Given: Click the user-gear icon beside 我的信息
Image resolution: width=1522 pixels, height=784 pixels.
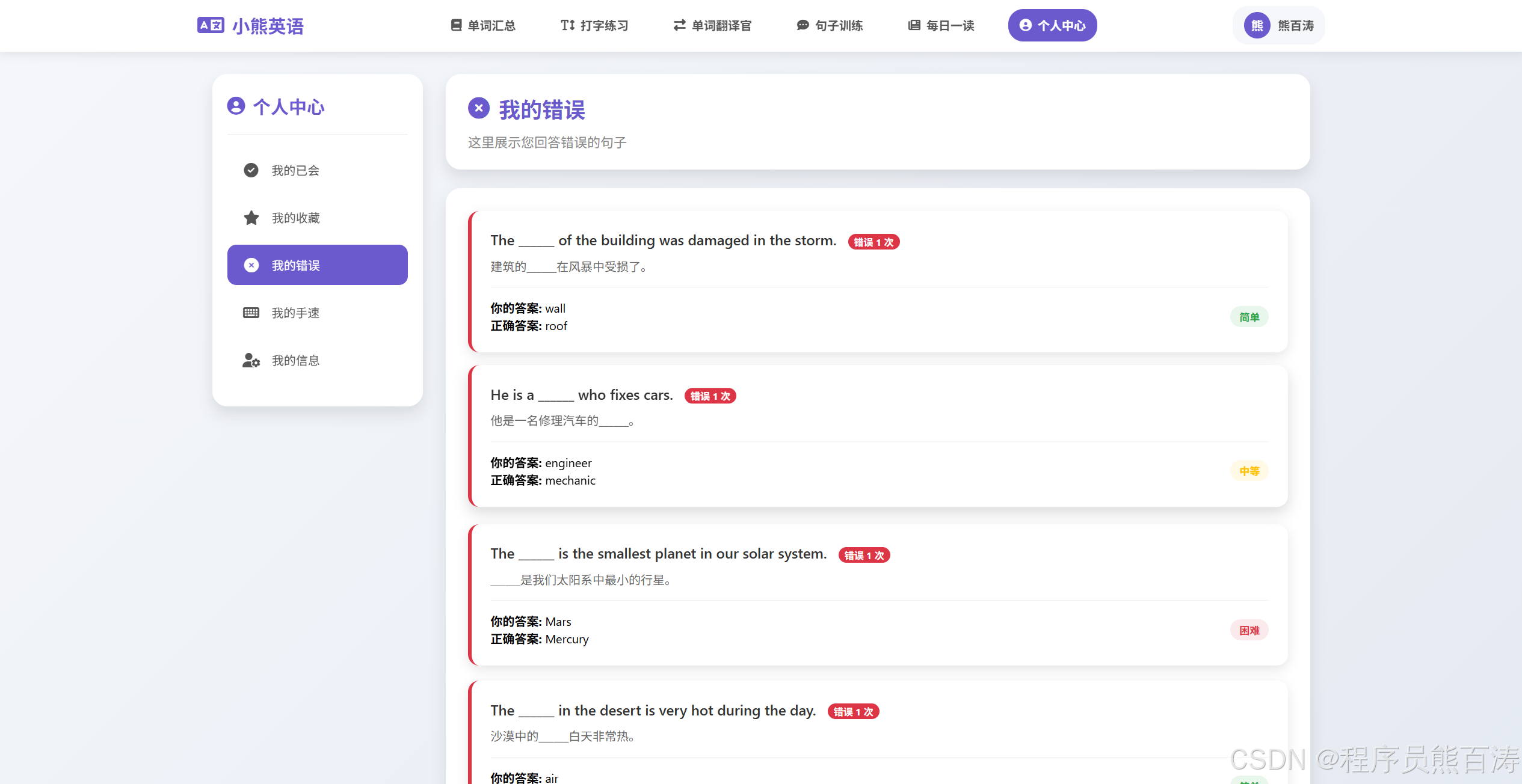Looking at the screenshot, I should coord(251,360).
